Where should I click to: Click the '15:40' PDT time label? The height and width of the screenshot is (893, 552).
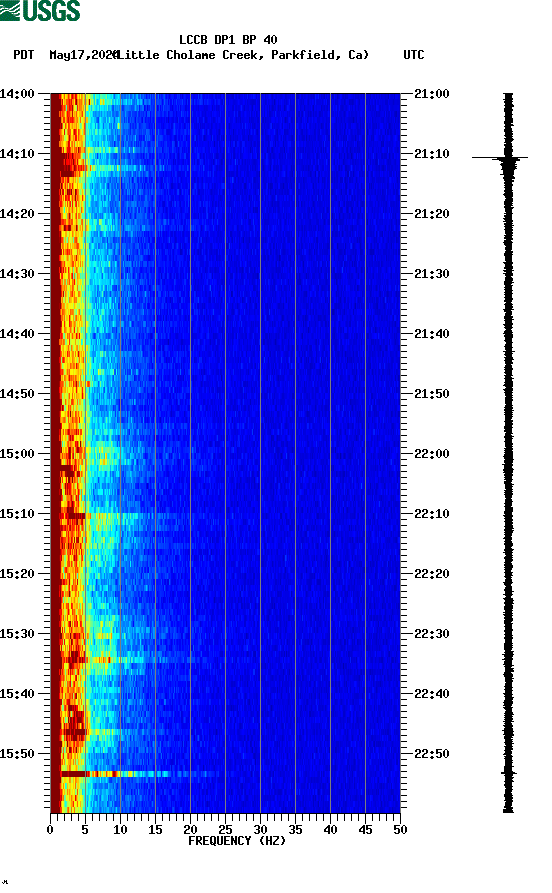[17, 694]
